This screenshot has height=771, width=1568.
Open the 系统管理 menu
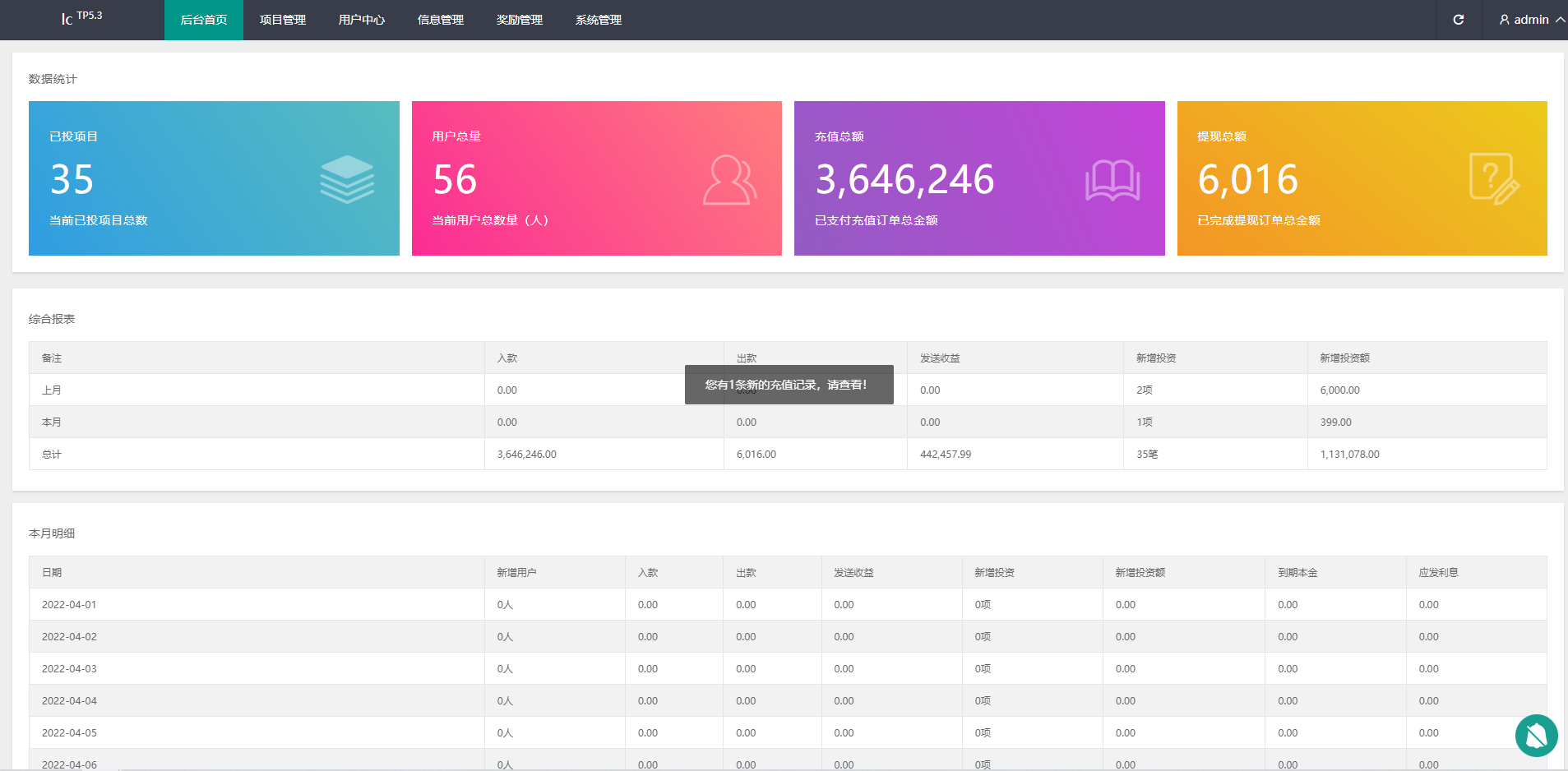point(599,20)
